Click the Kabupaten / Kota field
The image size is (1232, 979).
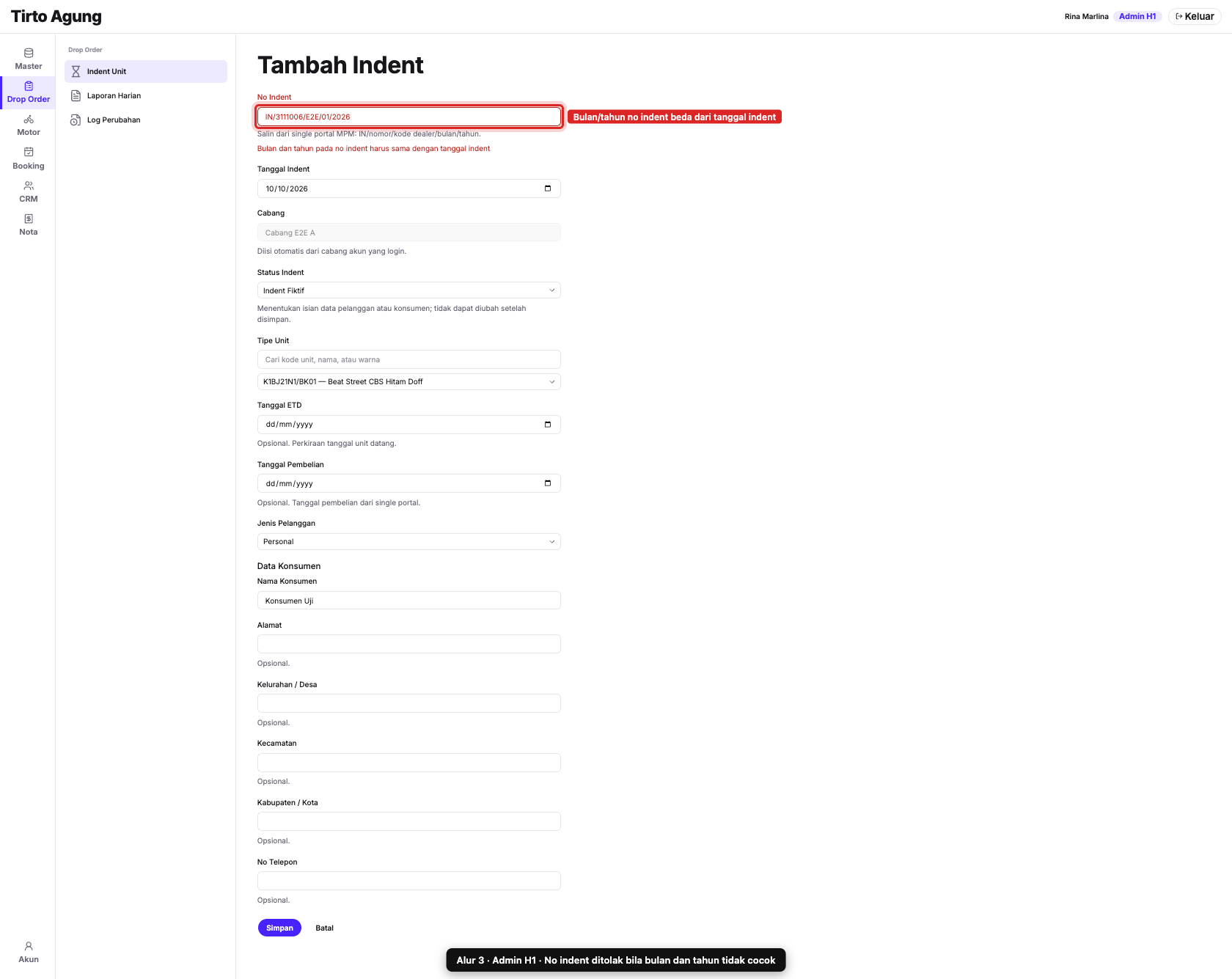(x=409, y=821)
